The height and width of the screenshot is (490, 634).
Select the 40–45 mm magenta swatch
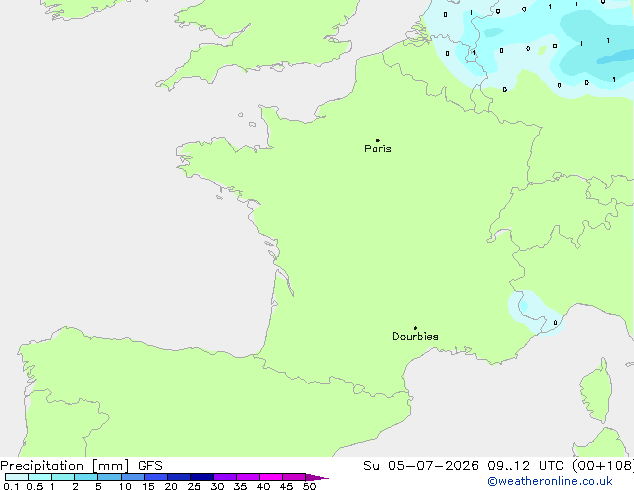pyautogui.click(x=271, y=477)
